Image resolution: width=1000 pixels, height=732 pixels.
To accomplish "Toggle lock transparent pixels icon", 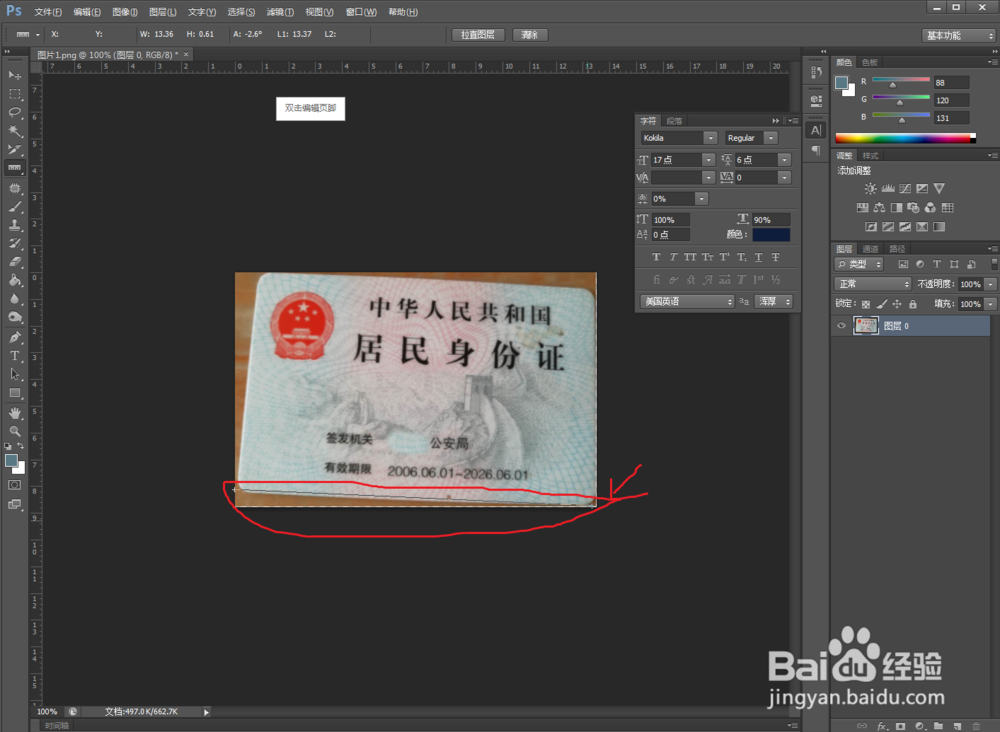I will 865,304.
